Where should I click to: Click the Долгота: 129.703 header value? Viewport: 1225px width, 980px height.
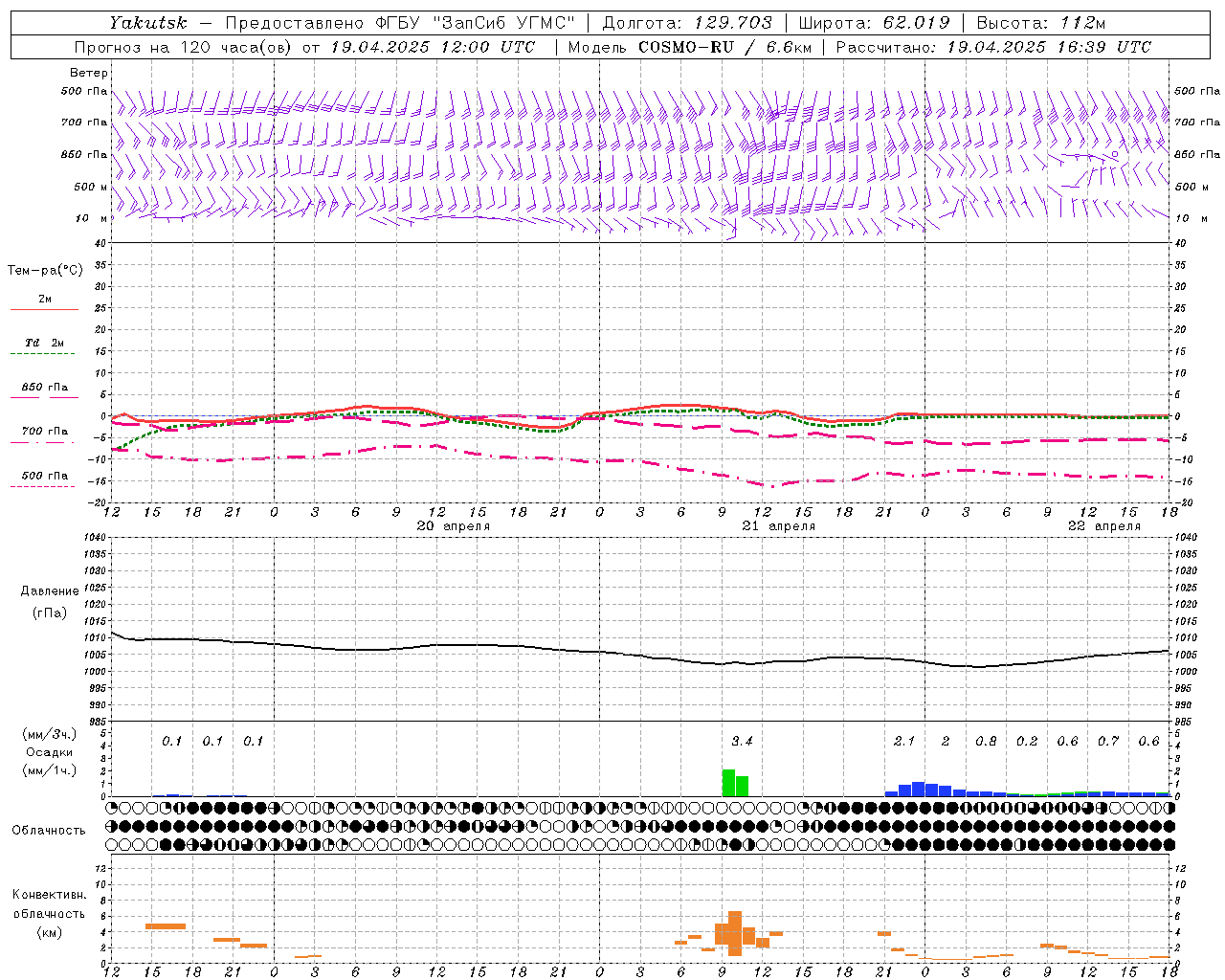pos(687,23)
